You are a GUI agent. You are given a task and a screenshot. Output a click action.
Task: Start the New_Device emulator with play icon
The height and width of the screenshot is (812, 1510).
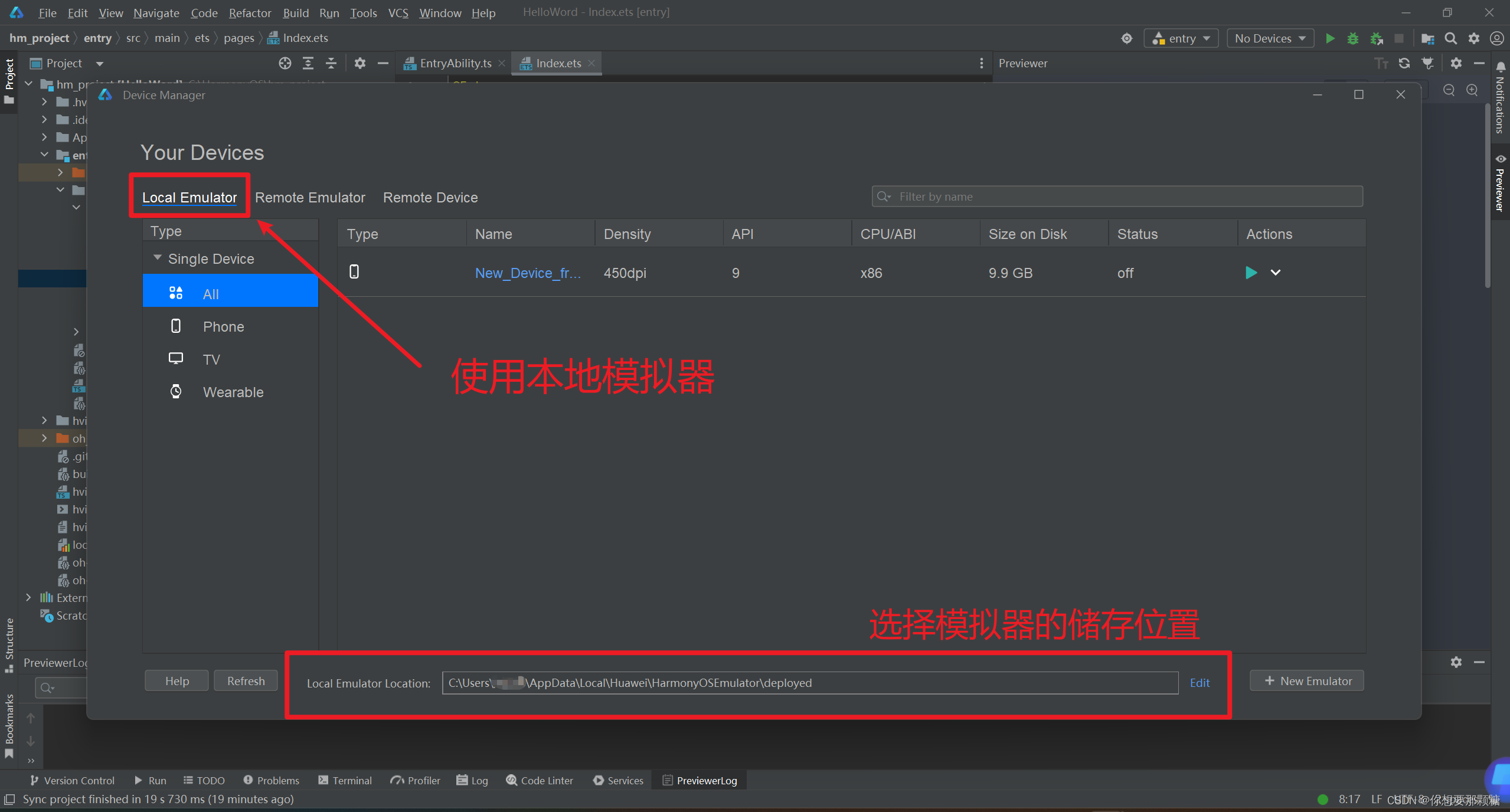(x=1250, y=273)
